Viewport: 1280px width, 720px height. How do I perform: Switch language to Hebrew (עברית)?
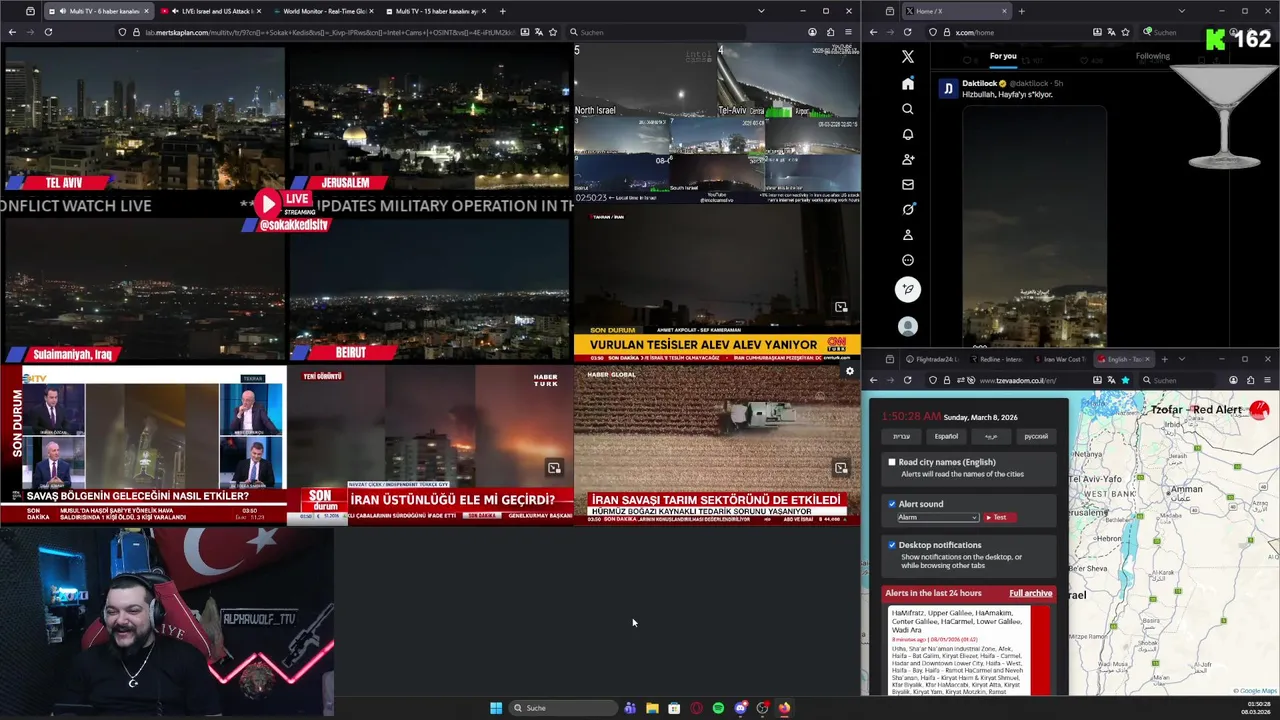click(x=901, y=436)
